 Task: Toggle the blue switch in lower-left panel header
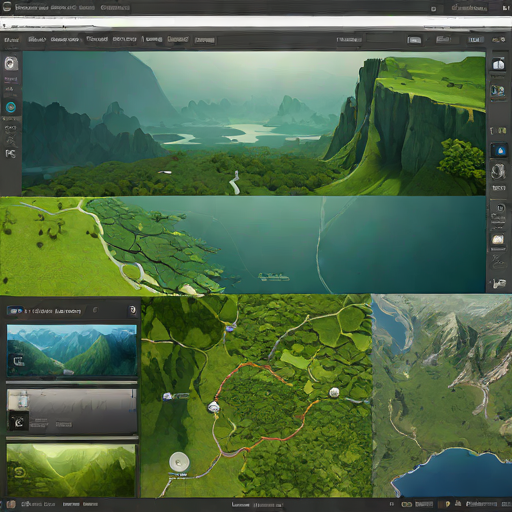tap(15, 311)
